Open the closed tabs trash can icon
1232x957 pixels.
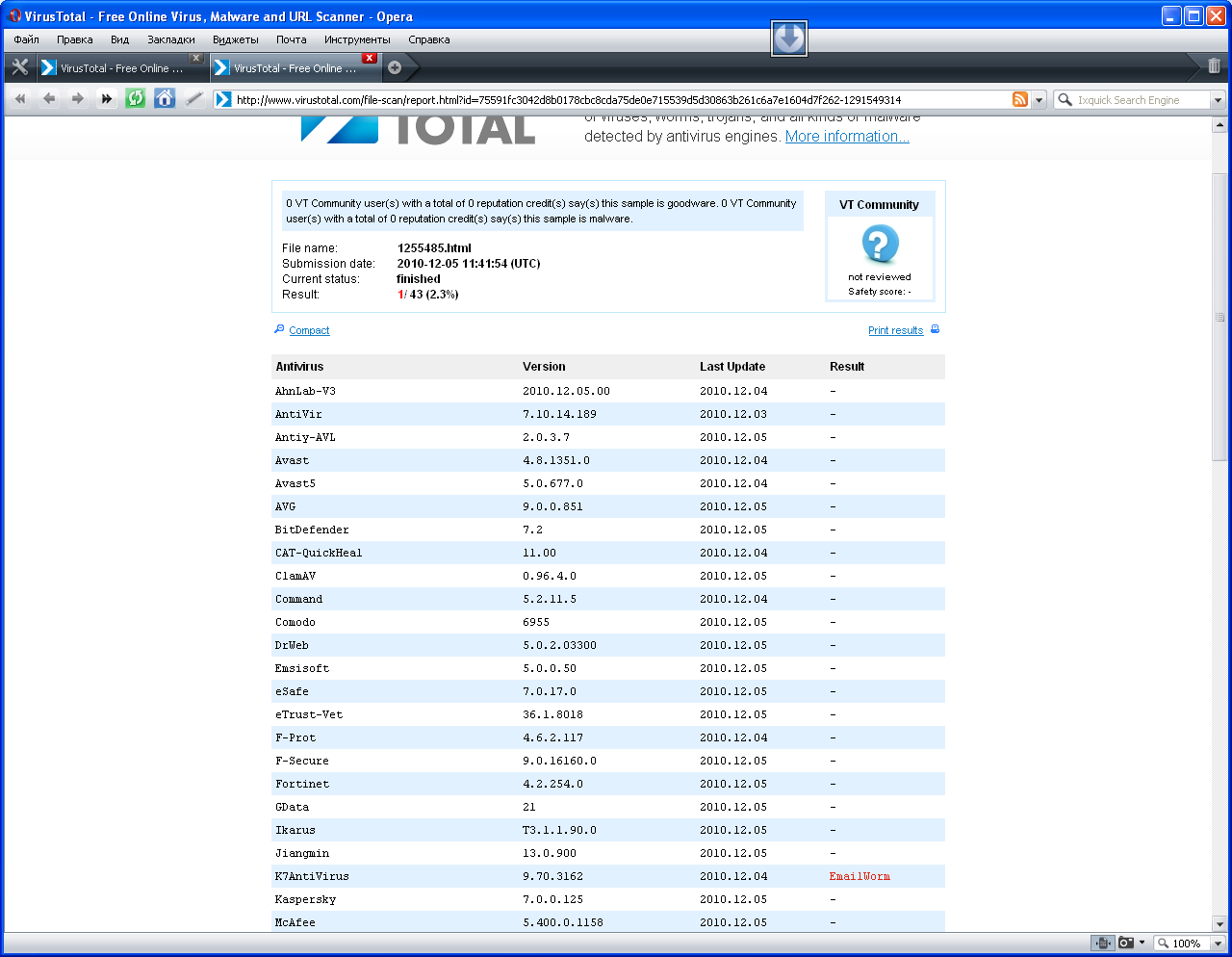pyautogui.click(x=1214, y=66)
